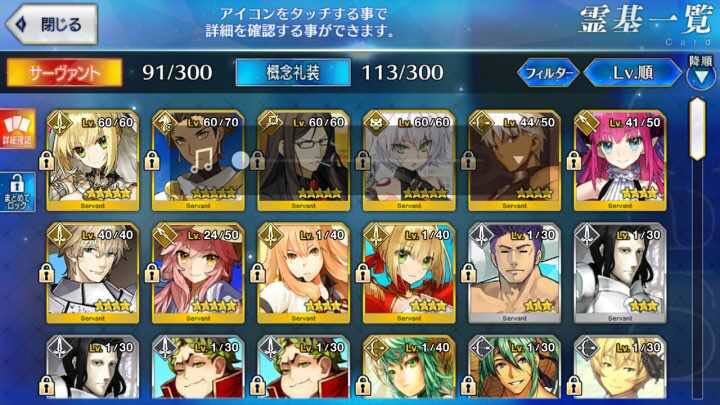This screenshot has width=720, height=405.
Task: Switch to the 概念礼装 tab
Action: [x=293, y=73]
